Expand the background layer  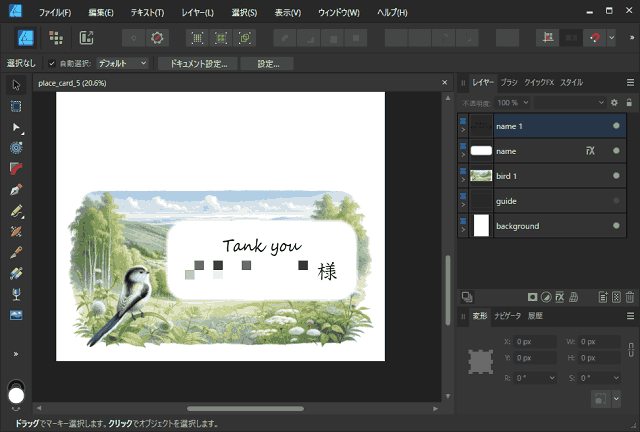point(463,230)
